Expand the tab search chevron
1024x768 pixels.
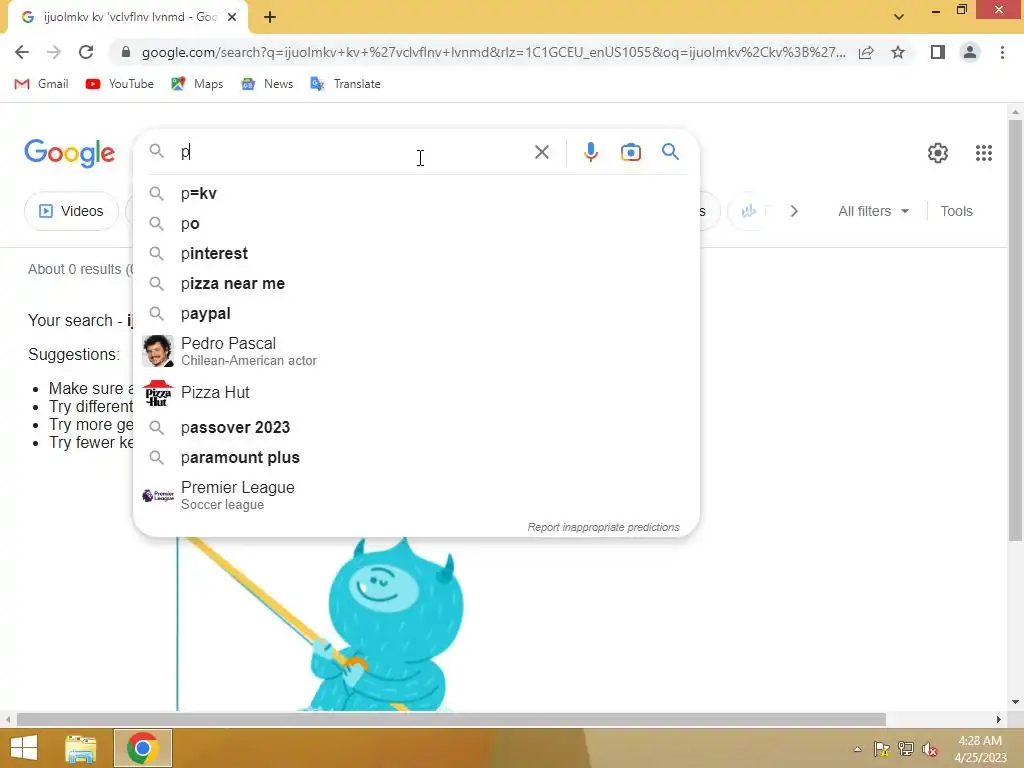click(x=899, y=17)
